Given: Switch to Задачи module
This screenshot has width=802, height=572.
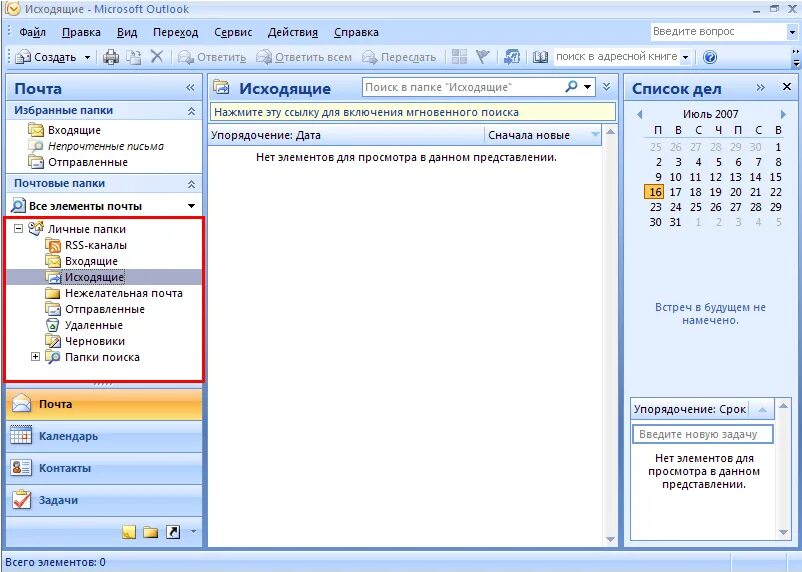Looking at the screenshot, I should (104, 500).
